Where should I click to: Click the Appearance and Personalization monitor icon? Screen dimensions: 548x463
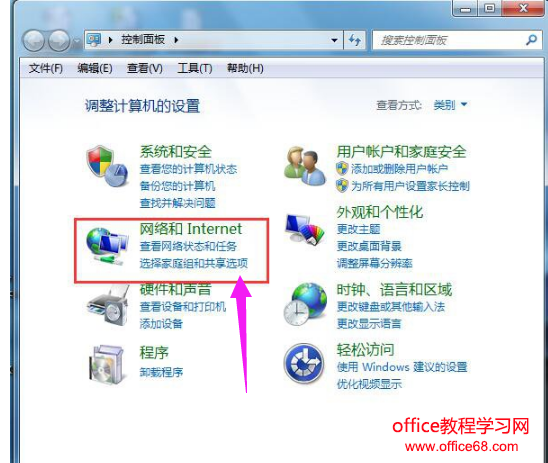[x=305, y=229]
